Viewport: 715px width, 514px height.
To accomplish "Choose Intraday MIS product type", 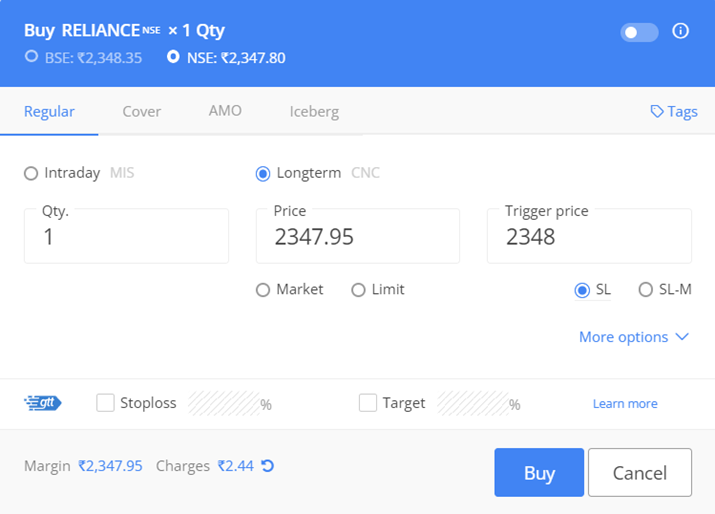I will (31, 173).
